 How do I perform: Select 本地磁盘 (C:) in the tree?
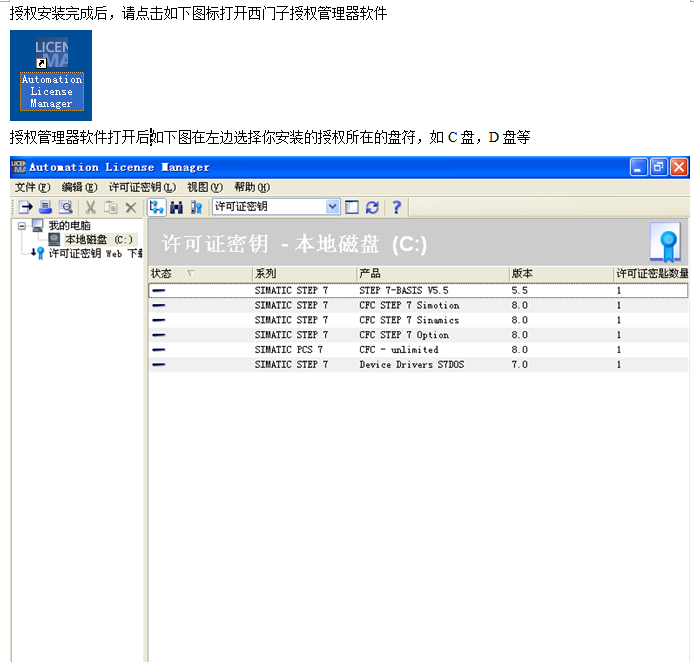(x=99, y=240)
